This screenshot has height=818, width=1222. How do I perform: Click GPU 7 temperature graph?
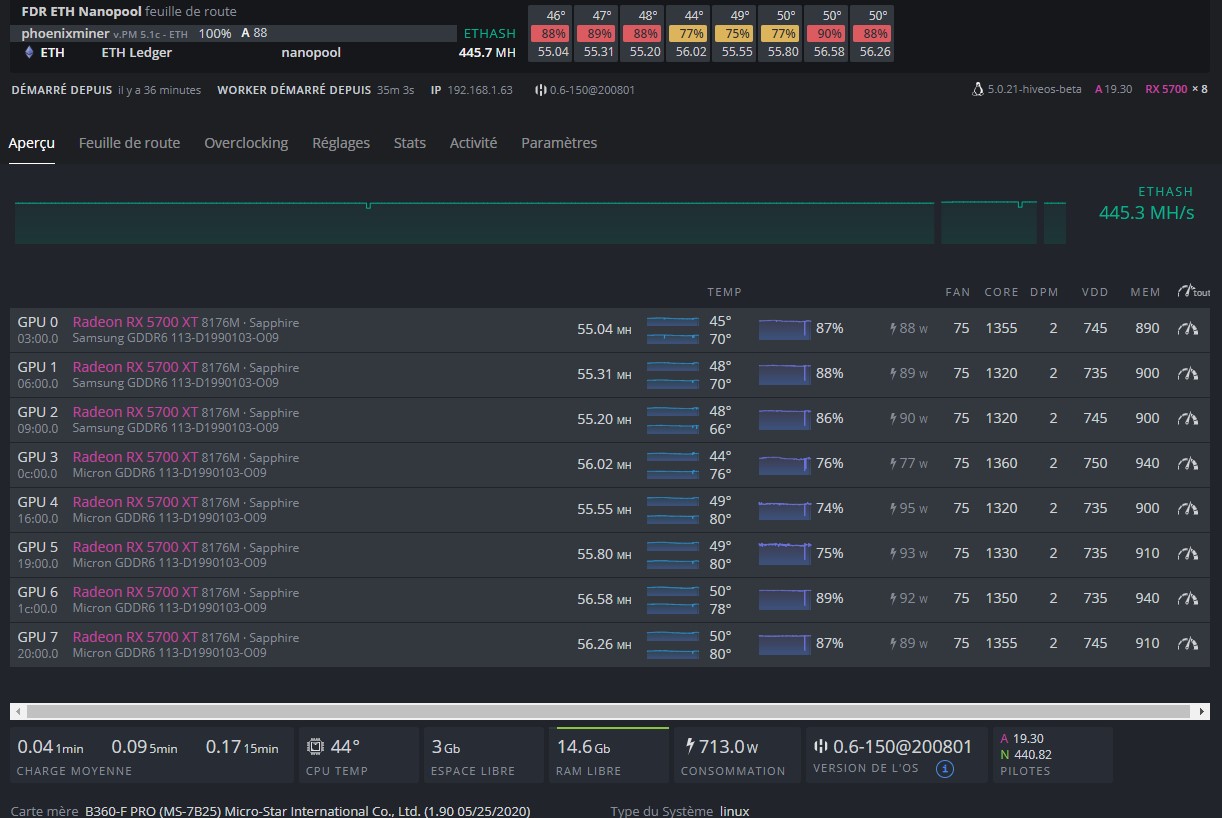pyautogui.click(x=673, y=644)
